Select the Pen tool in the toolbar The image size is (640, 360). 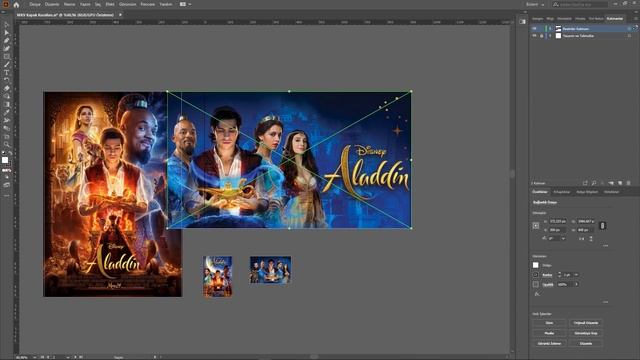7,41
